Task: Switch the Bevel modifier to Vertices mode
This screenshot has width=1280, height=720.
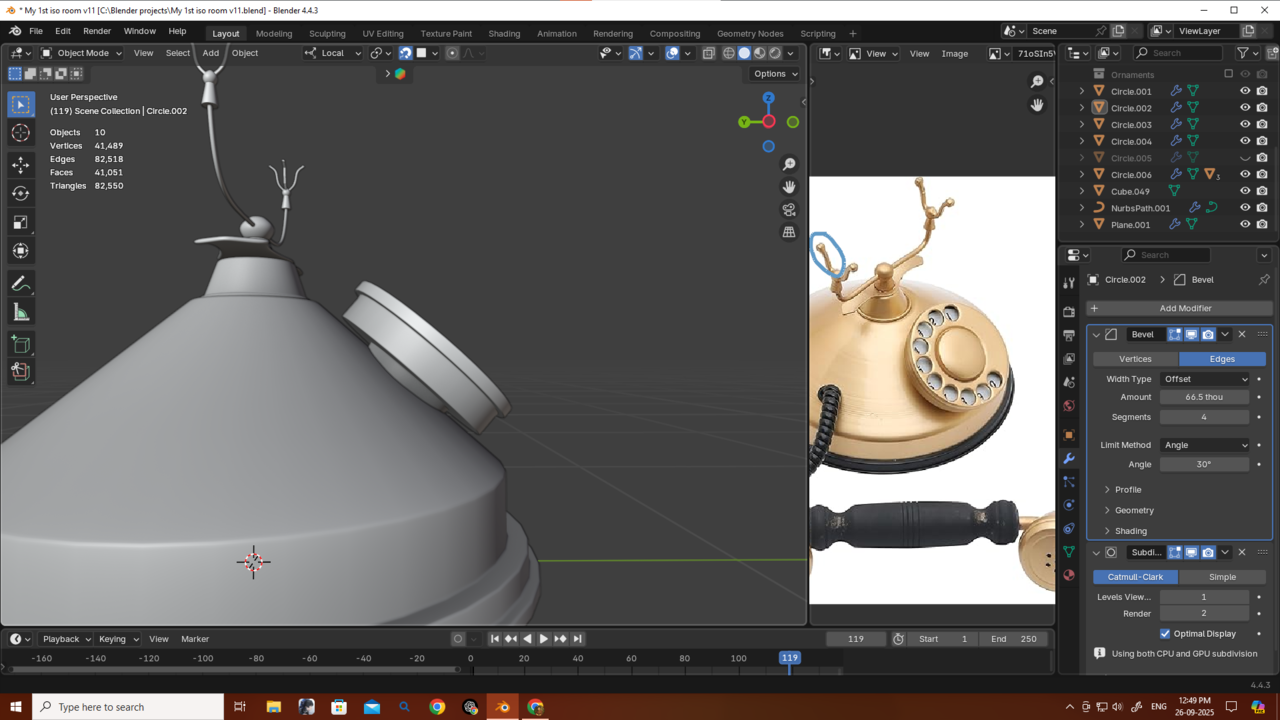Action: pos(1135,359)
